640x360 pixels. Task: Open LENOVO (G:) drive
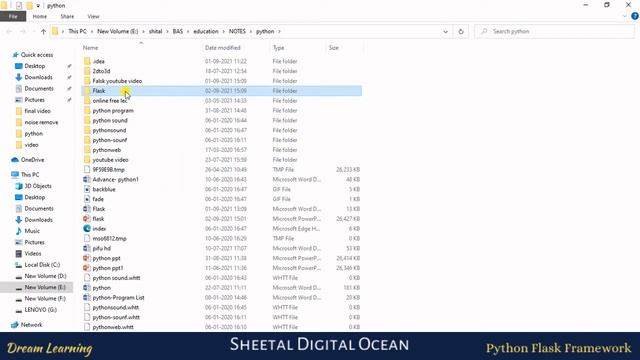(x=40, y=310)
